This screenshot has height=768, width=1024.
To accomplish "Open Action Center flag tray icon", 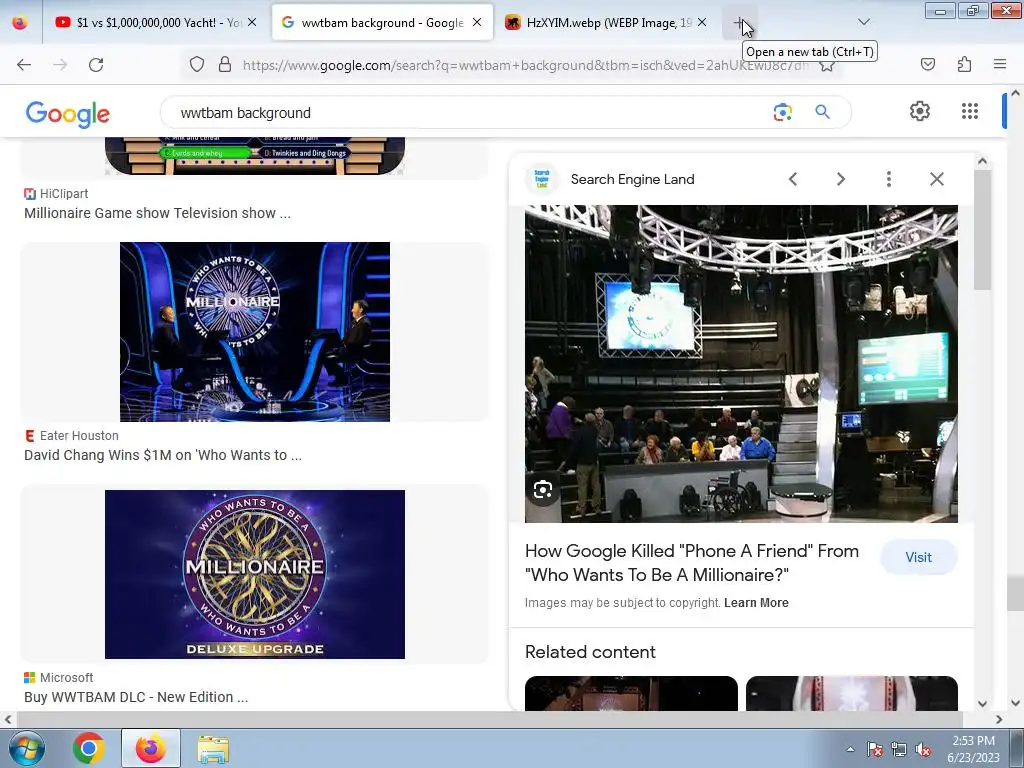I will tap(874, 750).
